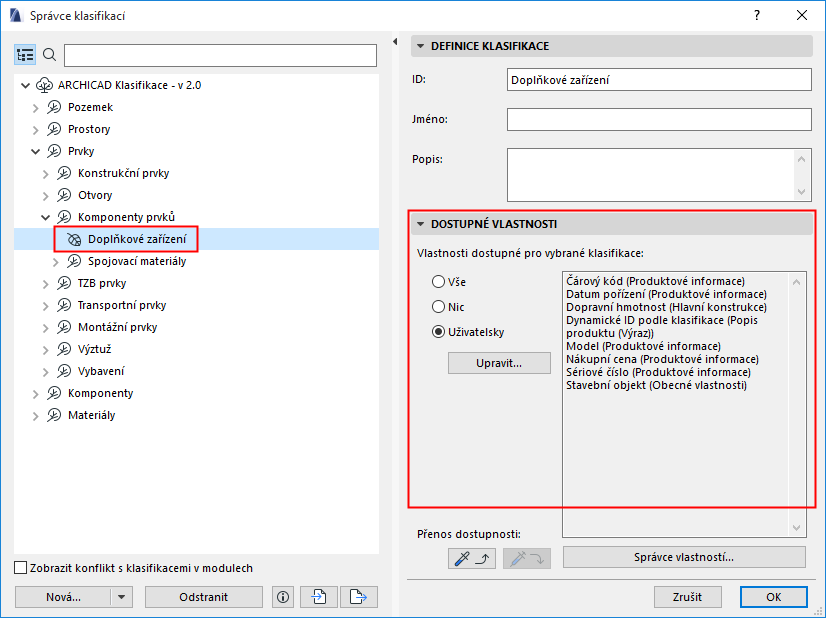Screen dimensions: 826x618
Task: Click the empty Jméno input field
Action: point(659,120)
